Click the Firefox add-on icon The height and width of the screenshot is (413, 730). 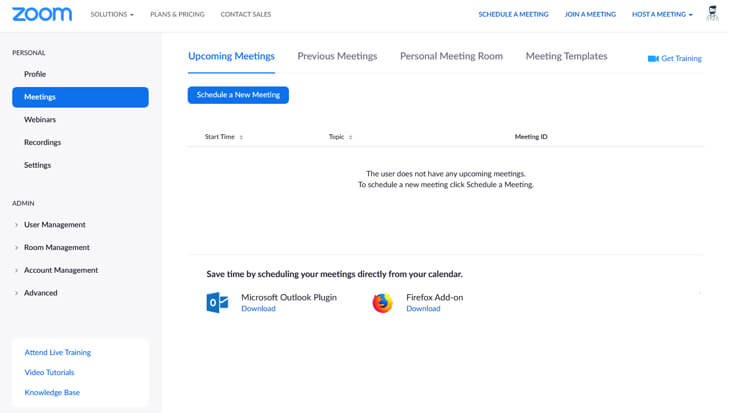[x=382, y=303]
